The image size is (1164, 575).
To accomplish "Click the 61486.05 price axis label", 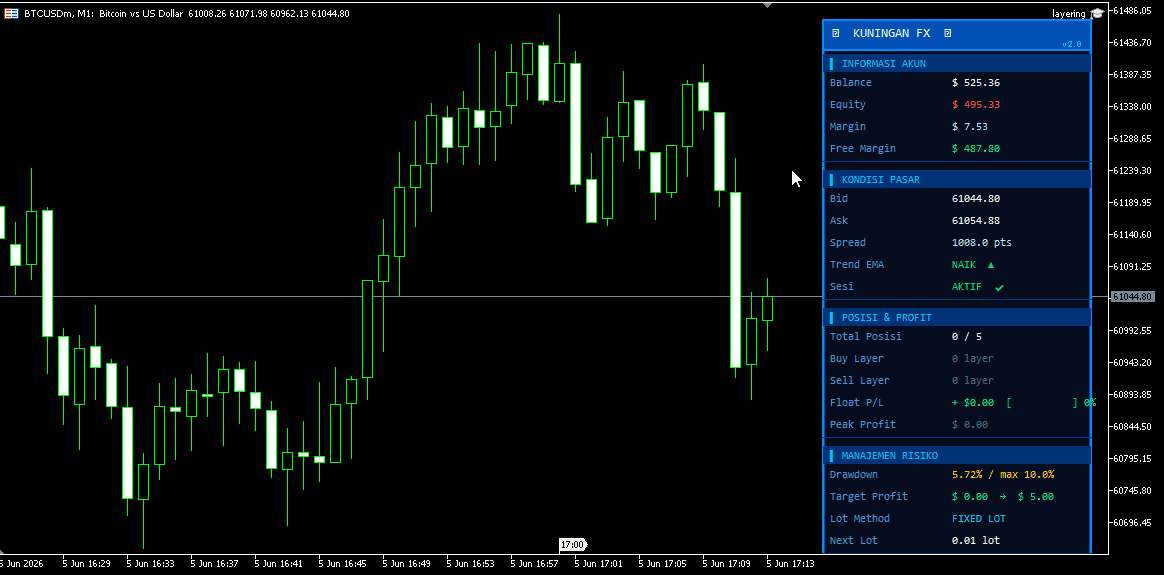I will coord(1133,10).
